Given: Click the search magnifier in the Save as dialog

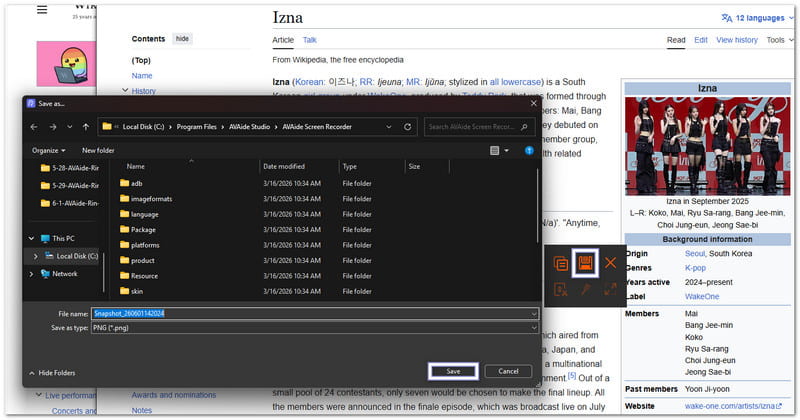Looking at the screenshot, I should 524,127.
